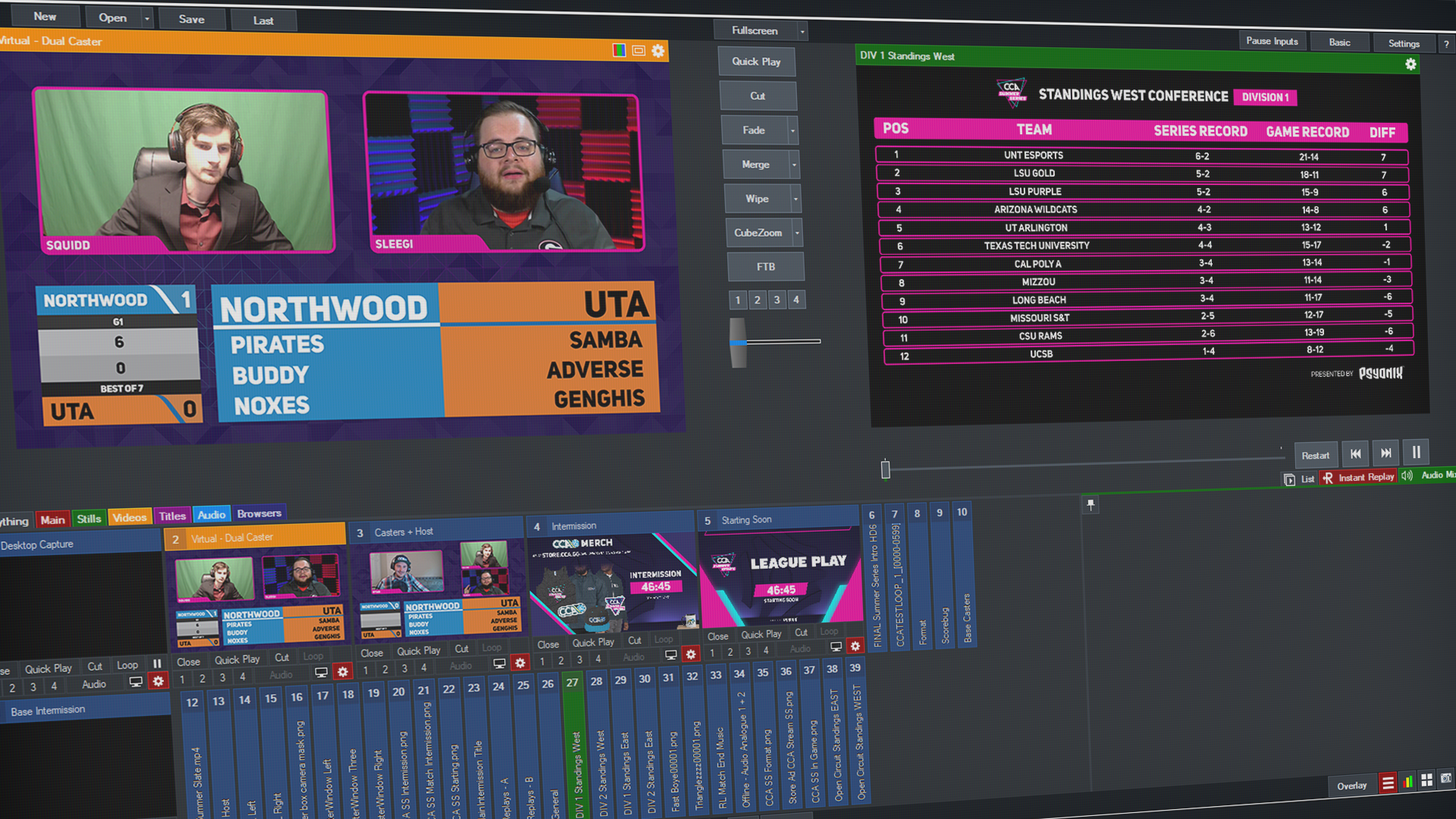Expand the Wipe transition dropdown arrow
The width and height of the screenshot is (1456, 819).
click(x=795, y=199)
